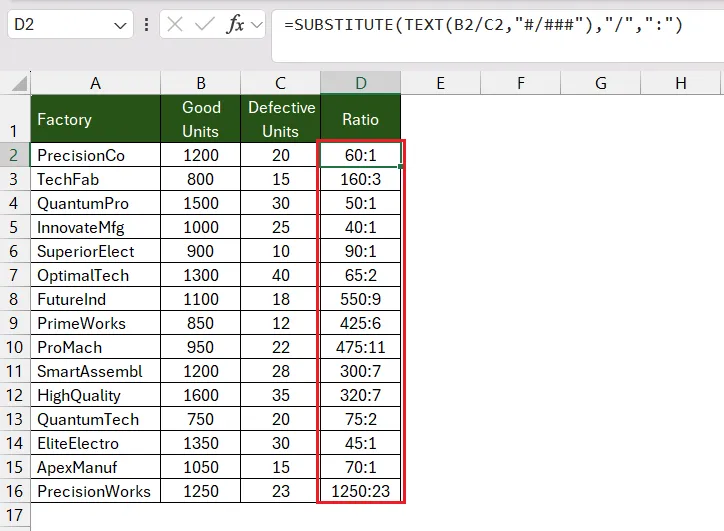Select the PrecisionCo factory cell
This screenshot has width=724, height=531.
click(x=96, y=155)
